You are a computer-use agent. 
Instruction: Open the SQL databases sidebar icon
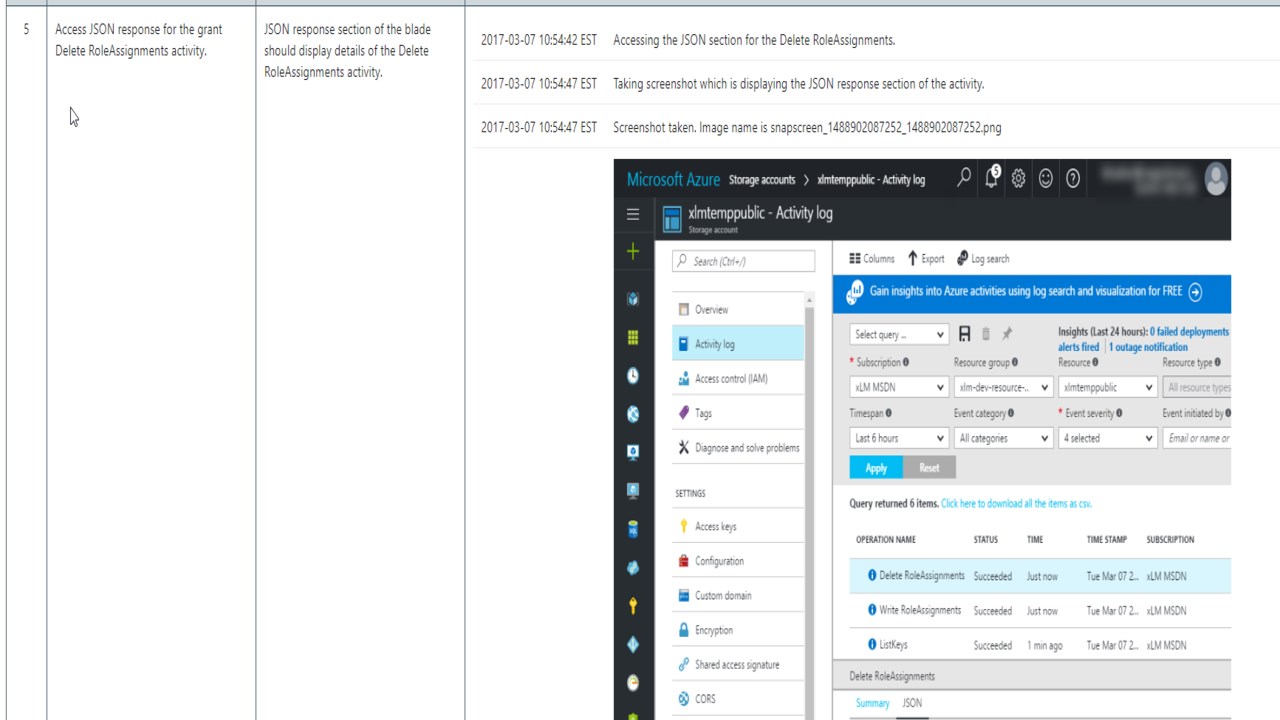tap(632, 529)
